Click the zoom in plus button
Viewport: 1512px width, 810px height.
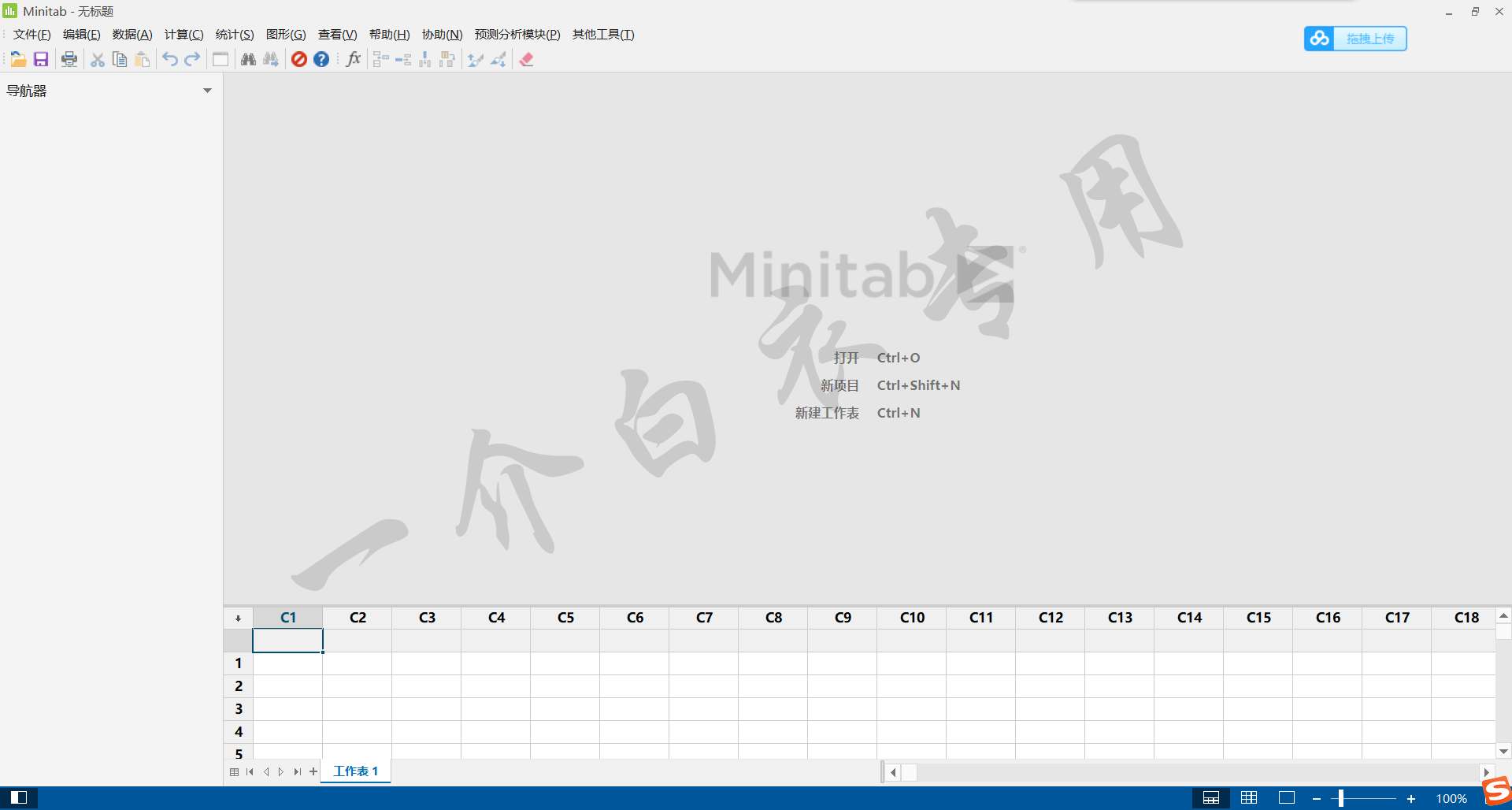(1411, 799)
